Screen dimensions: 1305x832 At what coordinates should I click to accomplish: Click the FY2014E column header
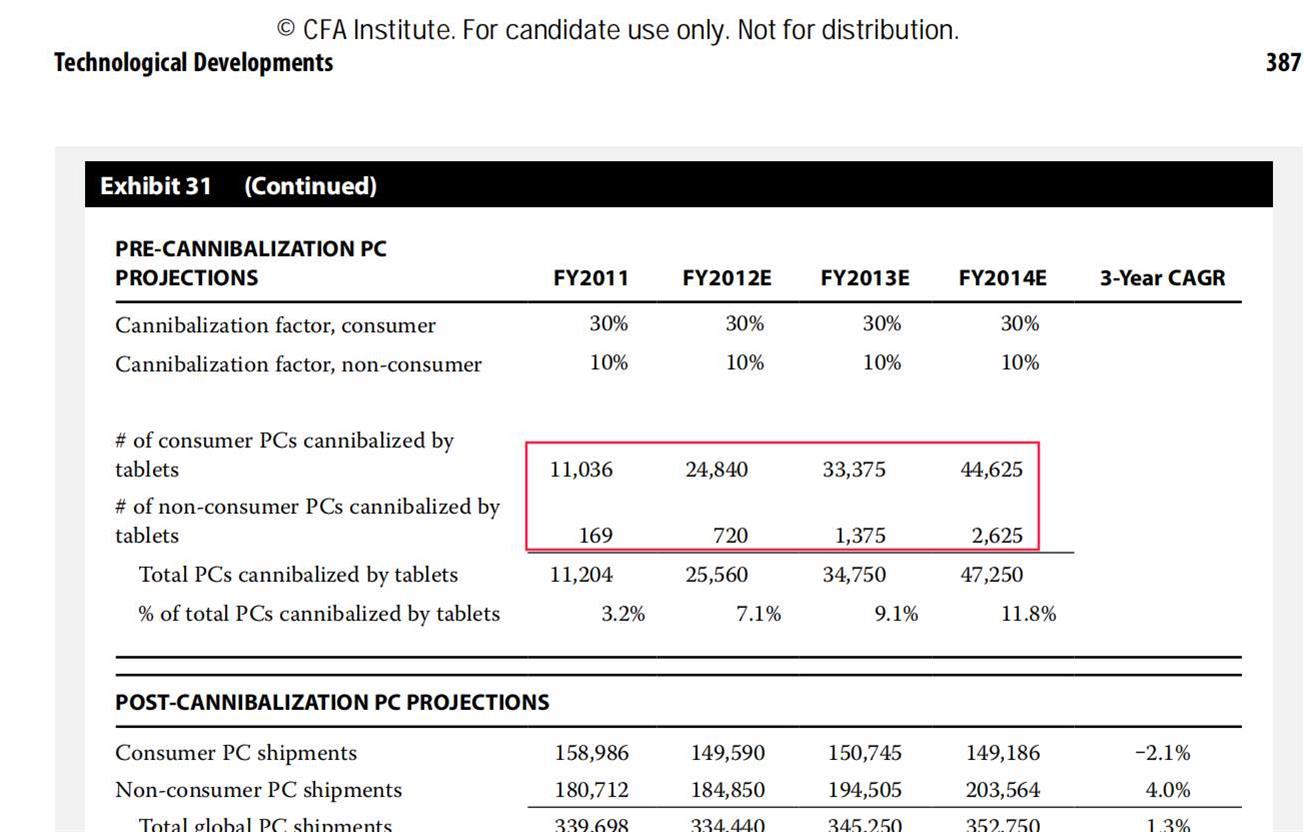tap(1002, 278)
